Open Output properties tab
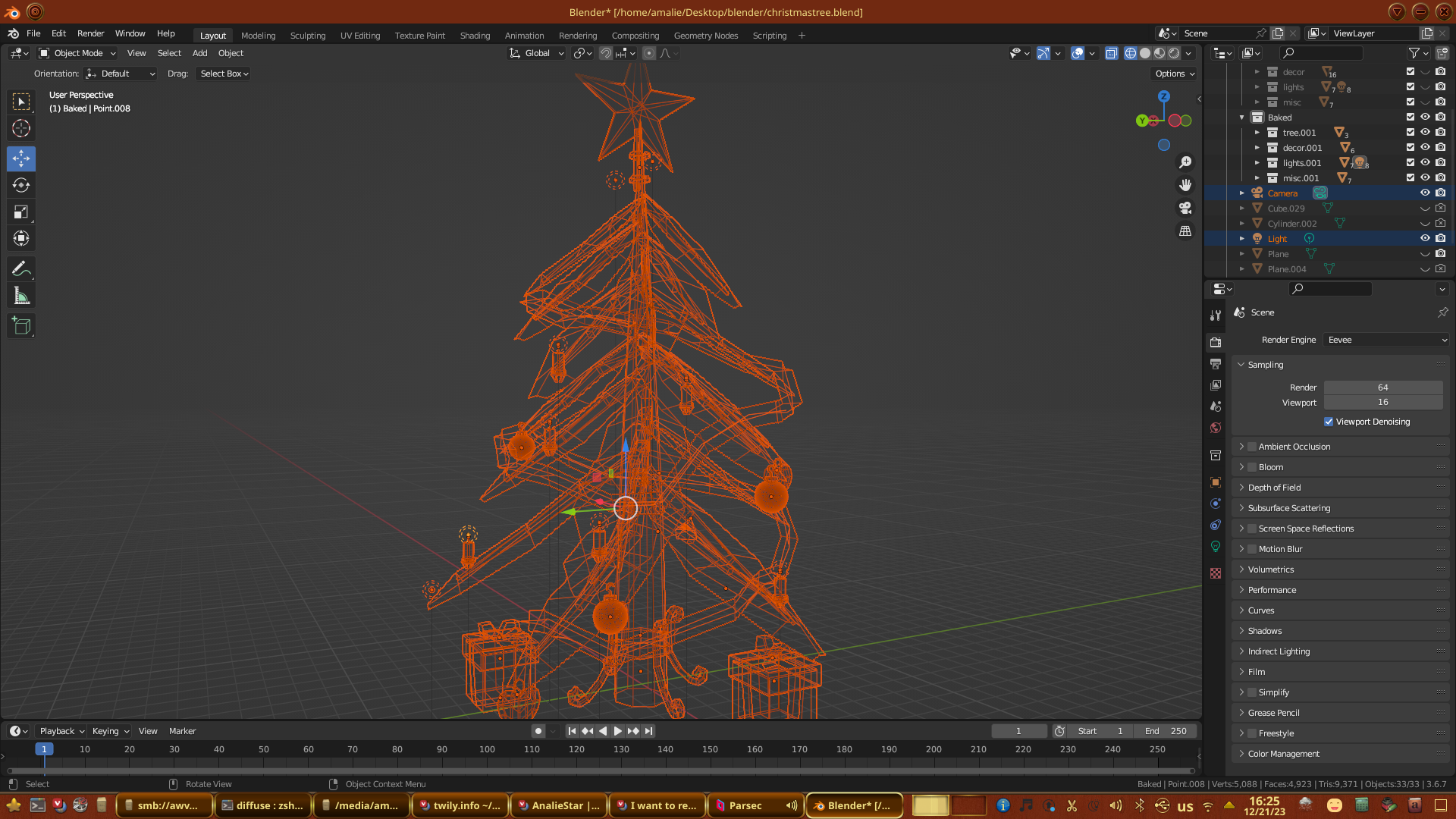Viewport: 1456px width, 819px height. tap(1216, 364)
